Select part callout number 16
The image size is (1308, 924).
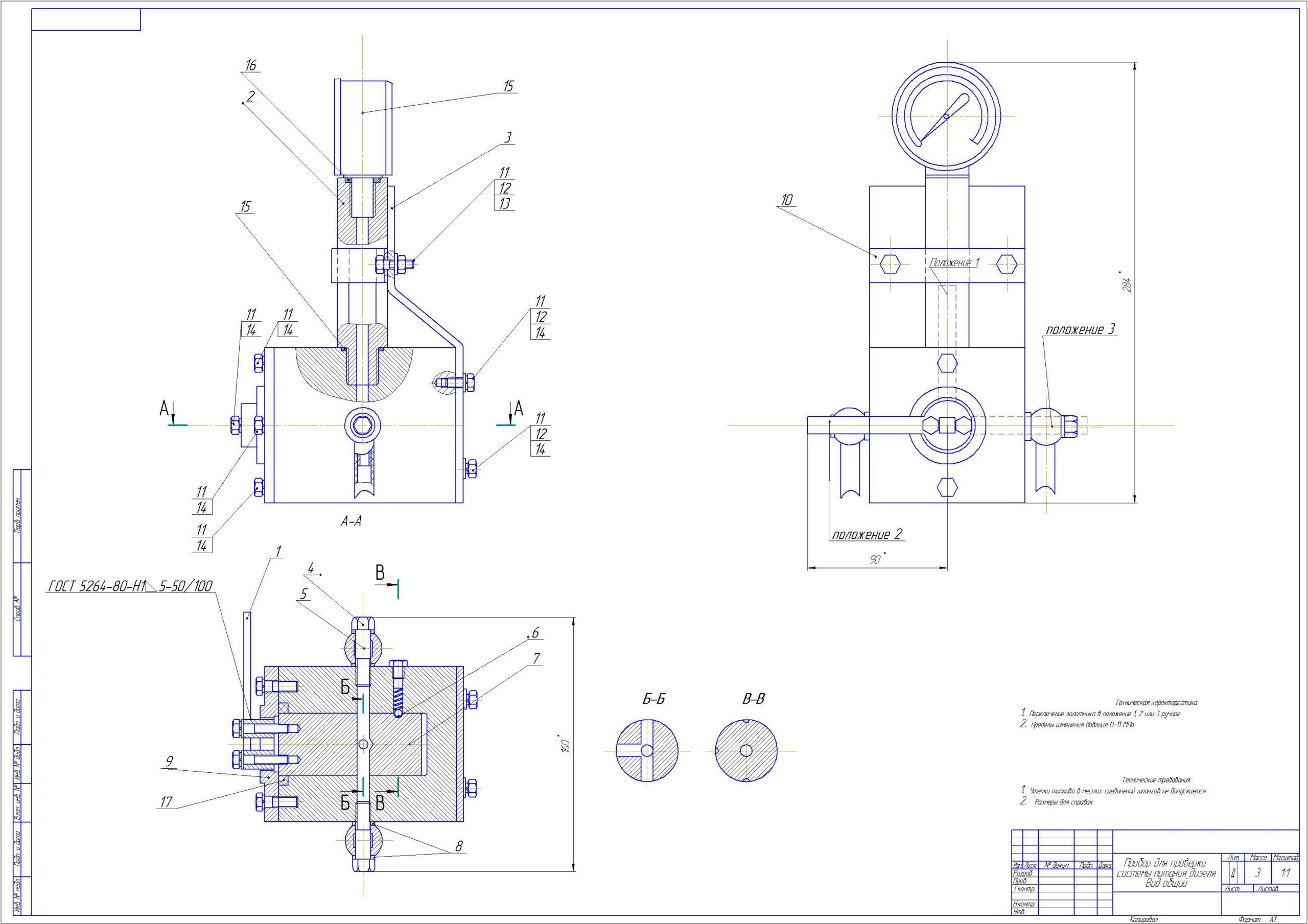point(251,65)
